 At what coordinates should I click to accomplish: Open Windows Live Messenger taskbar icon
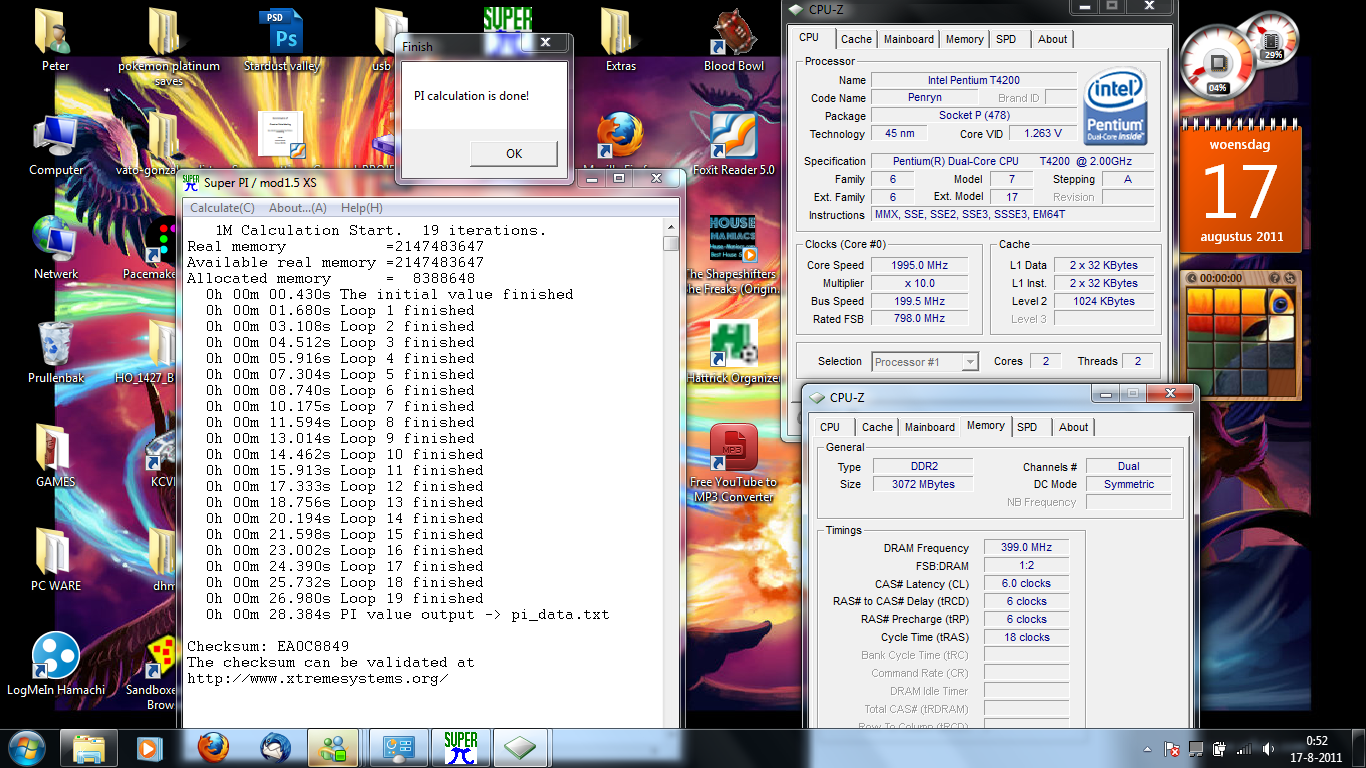coord(334,748)
